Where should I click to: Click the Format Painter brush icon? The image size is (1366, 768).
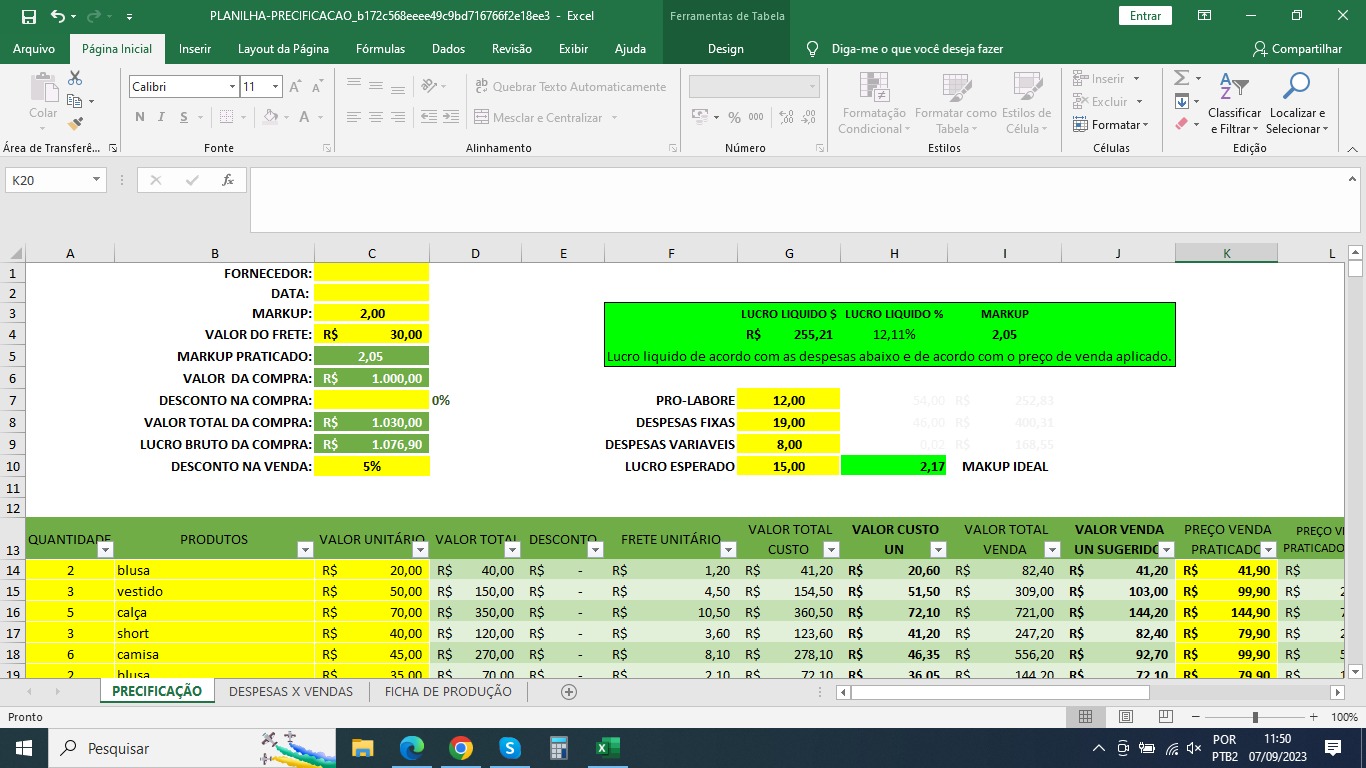[x=75, y=124]
